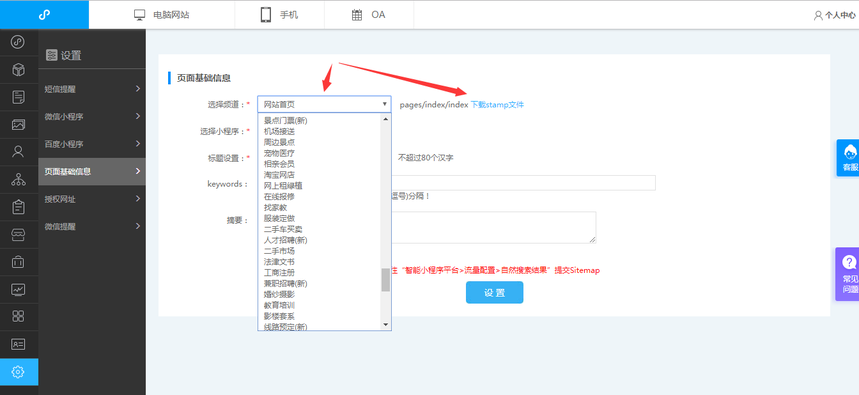Download the stamp file link

(x=497, y=105)
